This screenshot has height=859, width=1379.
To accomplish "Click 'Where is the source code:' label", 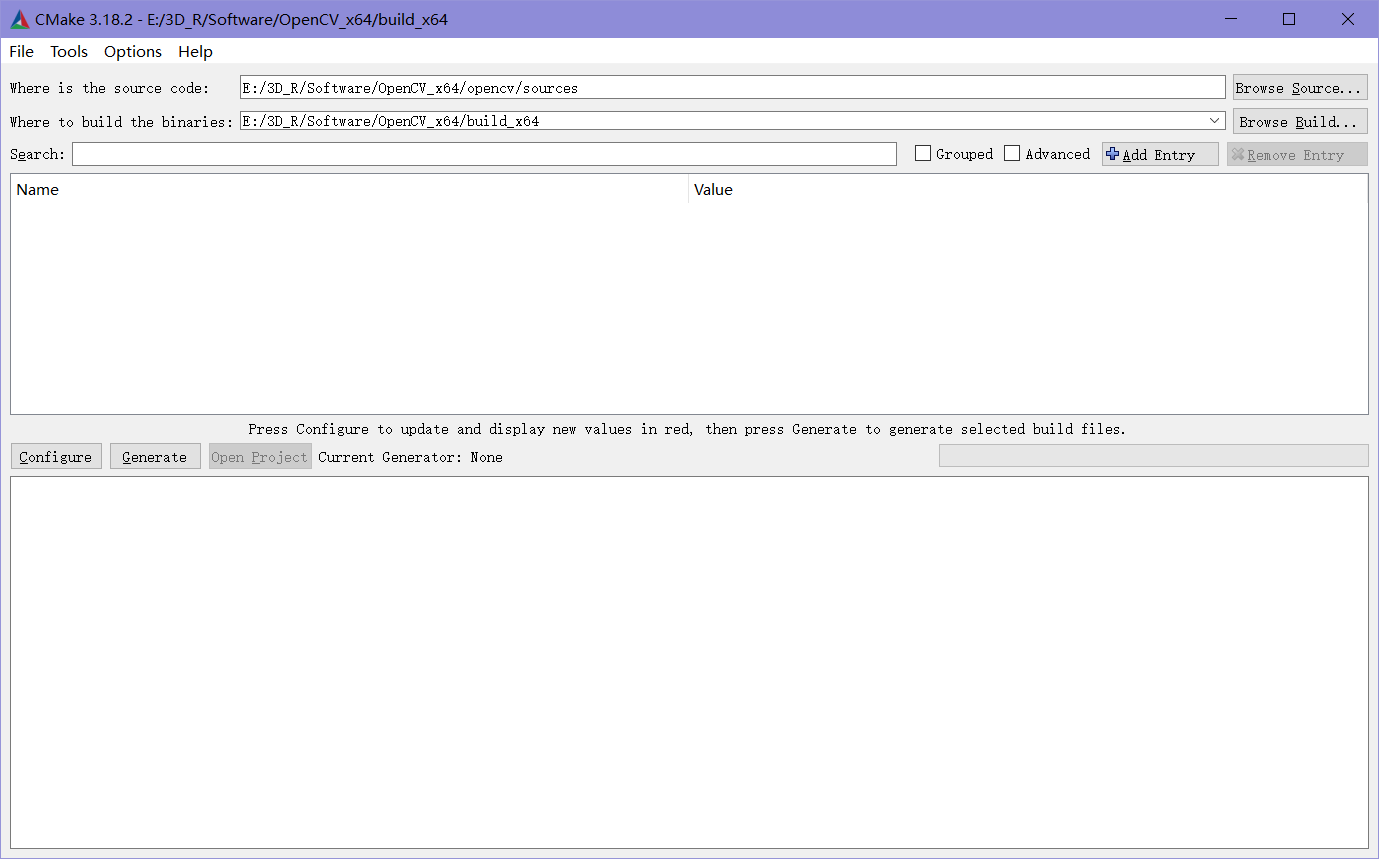I will tap(110, 88).
